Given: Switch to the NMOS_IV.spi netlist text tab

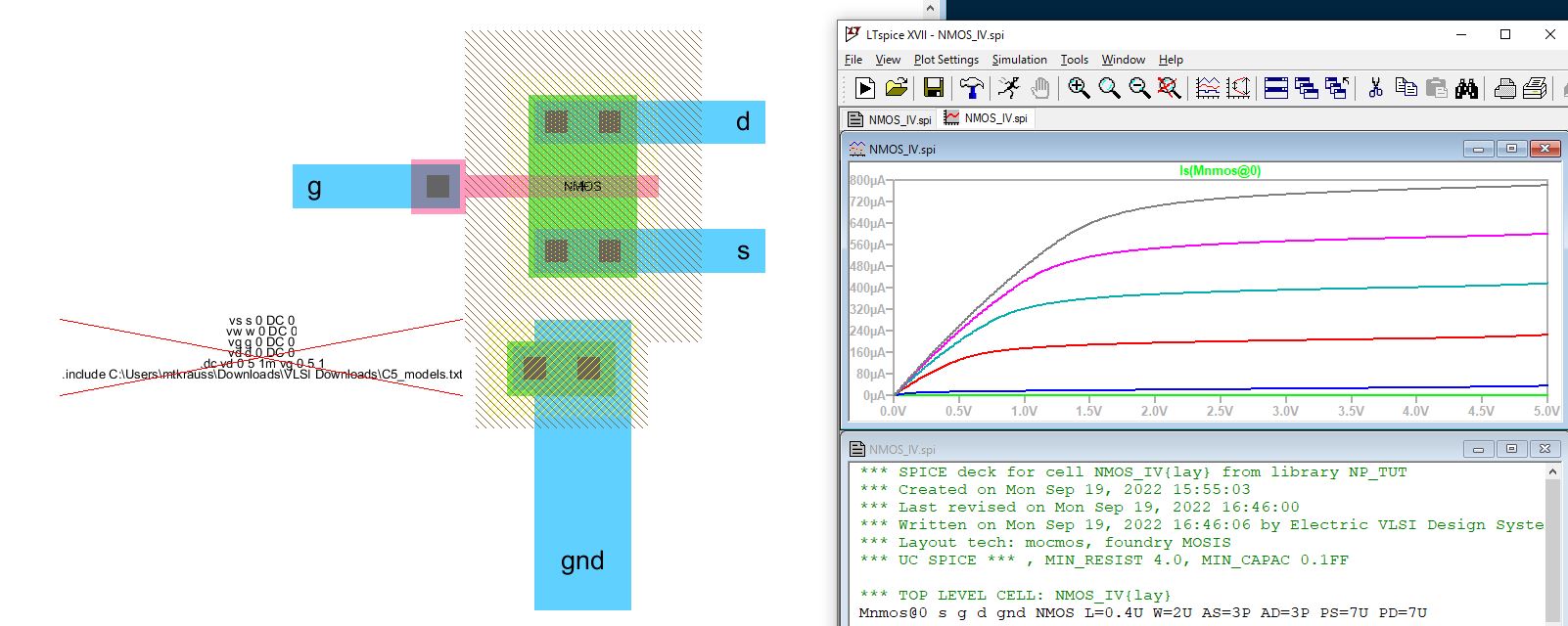Looking at the screenshot, I should point(890,119).
